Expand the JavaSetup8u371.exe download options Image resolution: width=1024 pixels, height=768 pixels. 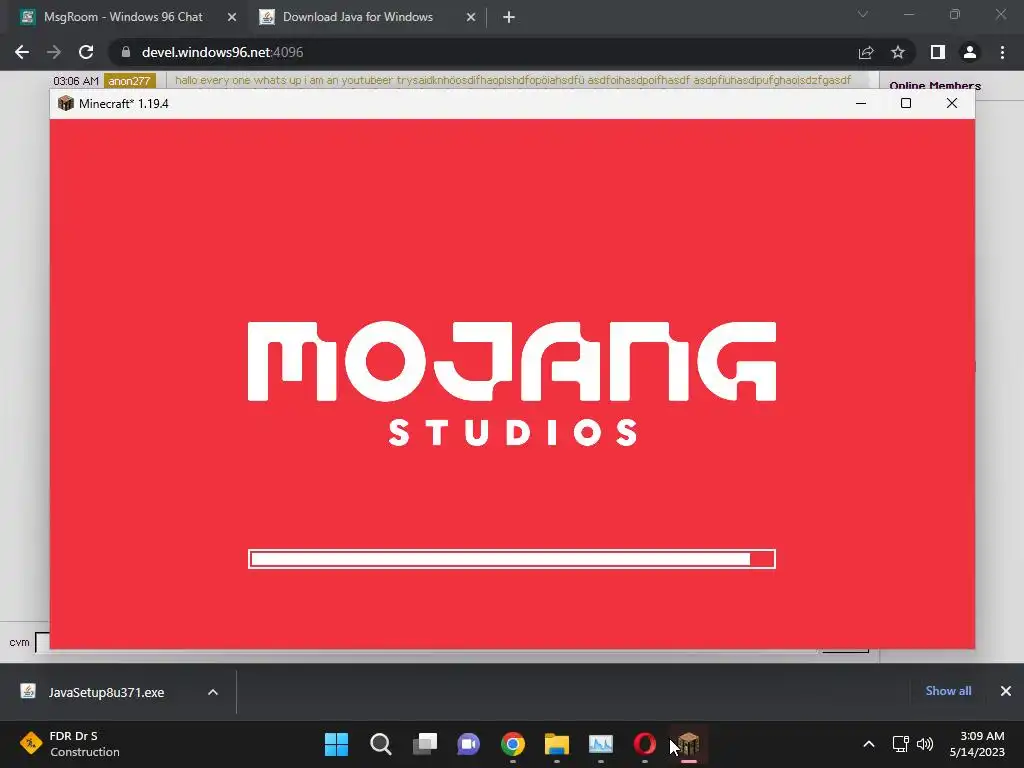[x=213, y=692]
